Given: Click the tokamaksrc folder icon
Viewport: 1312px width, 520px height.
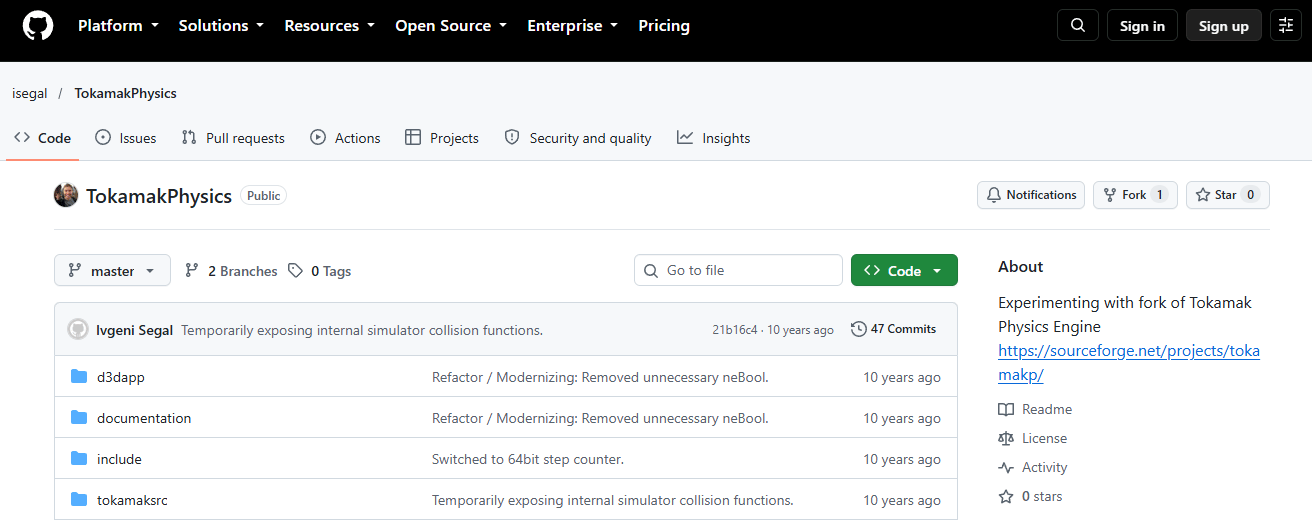Looking at the screenshot, I should pos(79,500).
